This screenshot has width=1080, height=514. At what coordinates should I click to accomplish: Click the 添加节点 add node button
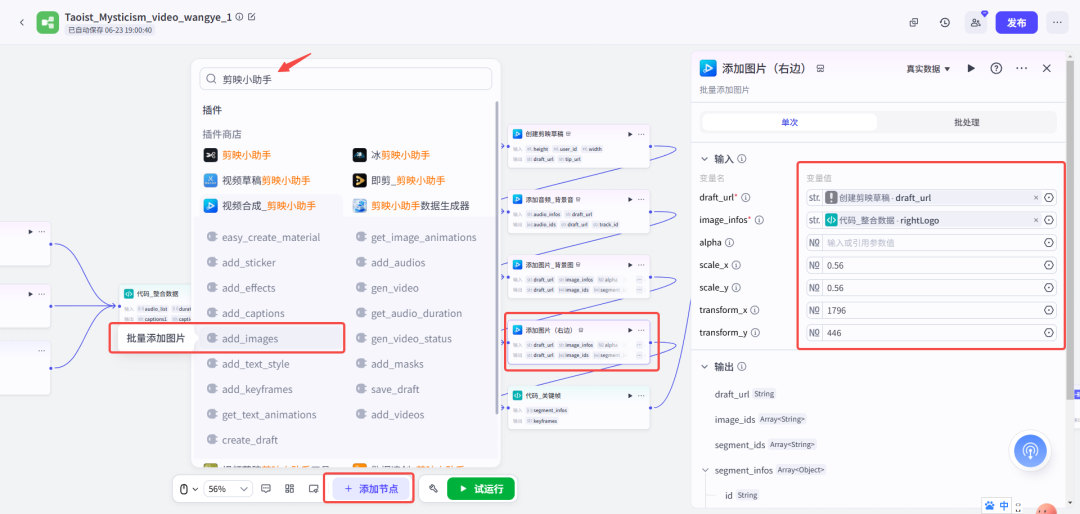373,489
